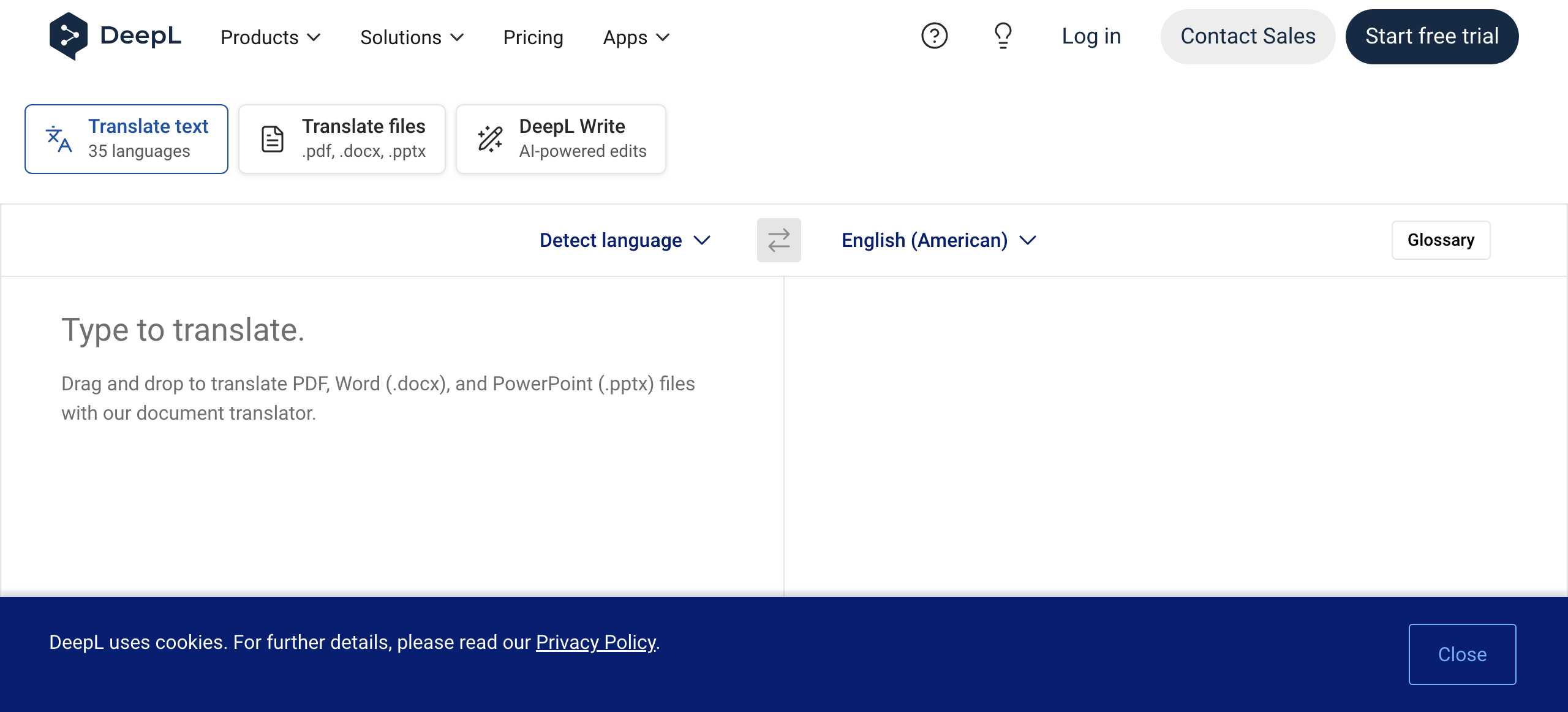The width and height of the screenshot is (1568, 712).
Task: Expand the Solutions menu
Action: [x=412, y=37]
